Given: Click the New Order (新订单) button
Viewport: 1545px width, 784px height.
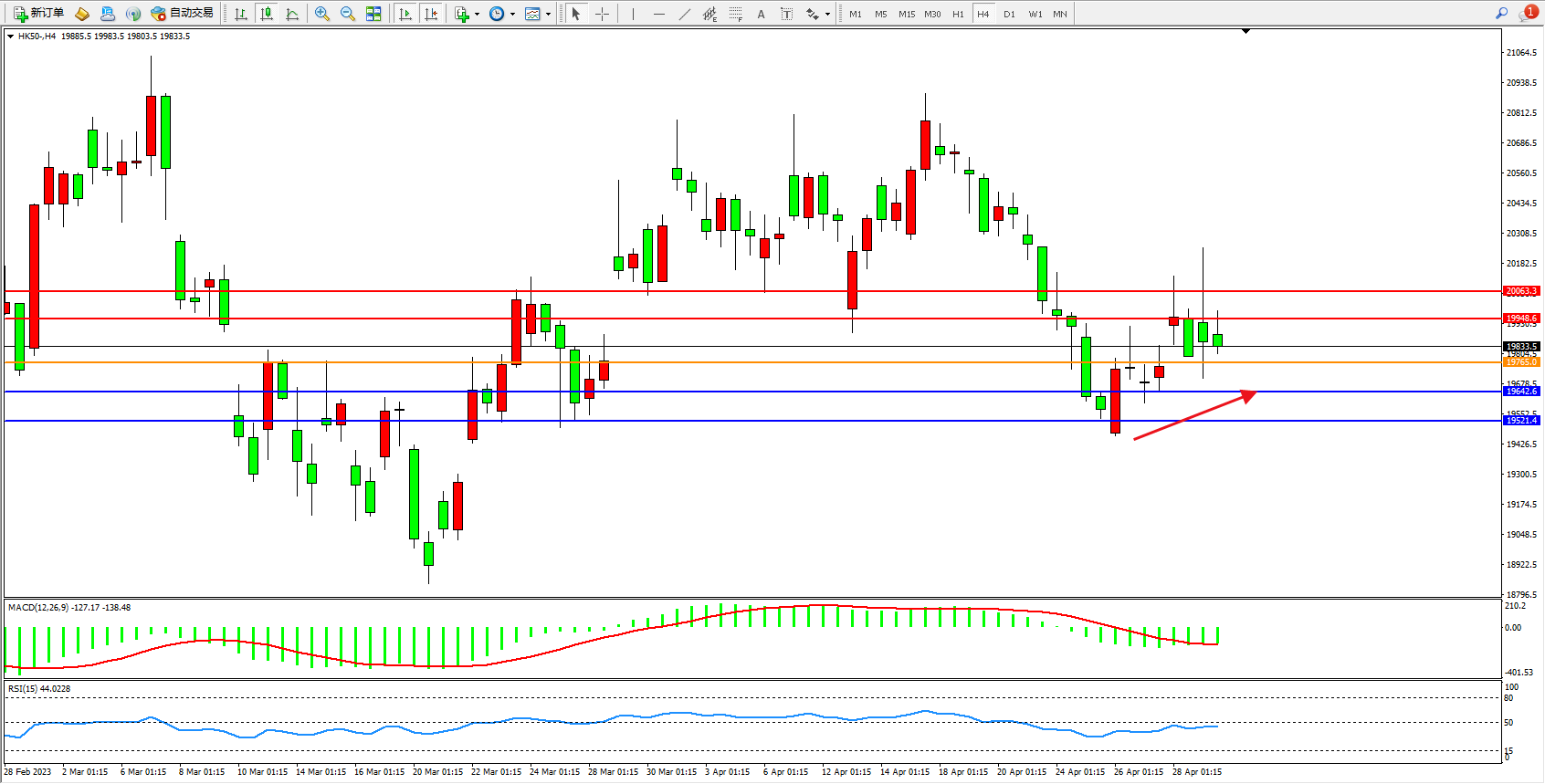Looking at the screenshot, I should 38,14.
